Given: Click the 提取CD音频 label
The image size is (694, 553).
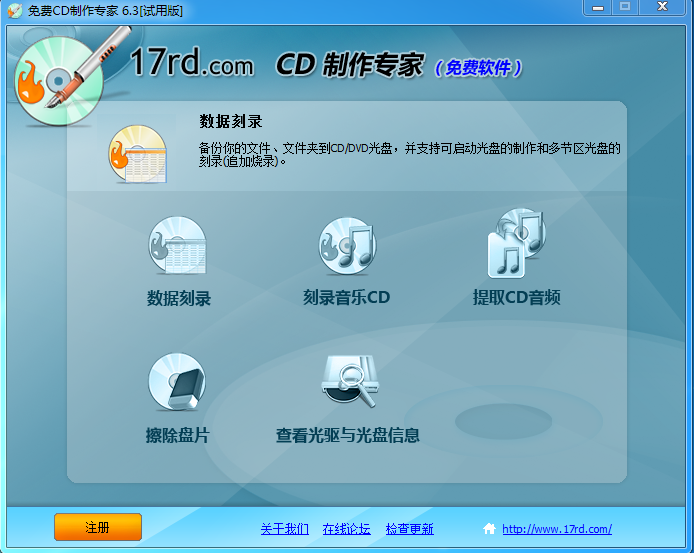Looking at the screenshot, I should (x=517, y=297).
